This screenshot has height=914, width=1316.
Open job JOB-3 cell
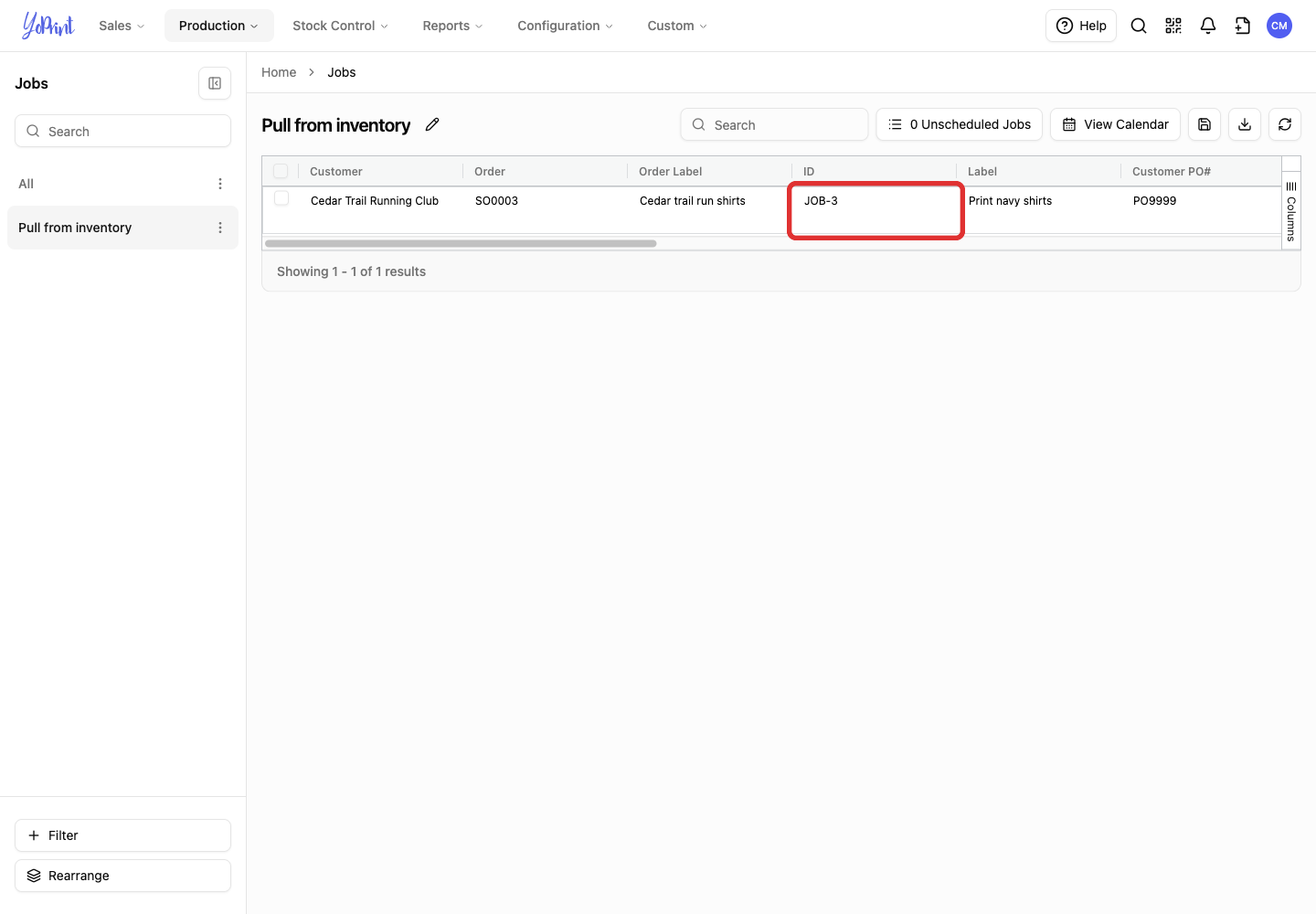(x=876, y=210)
